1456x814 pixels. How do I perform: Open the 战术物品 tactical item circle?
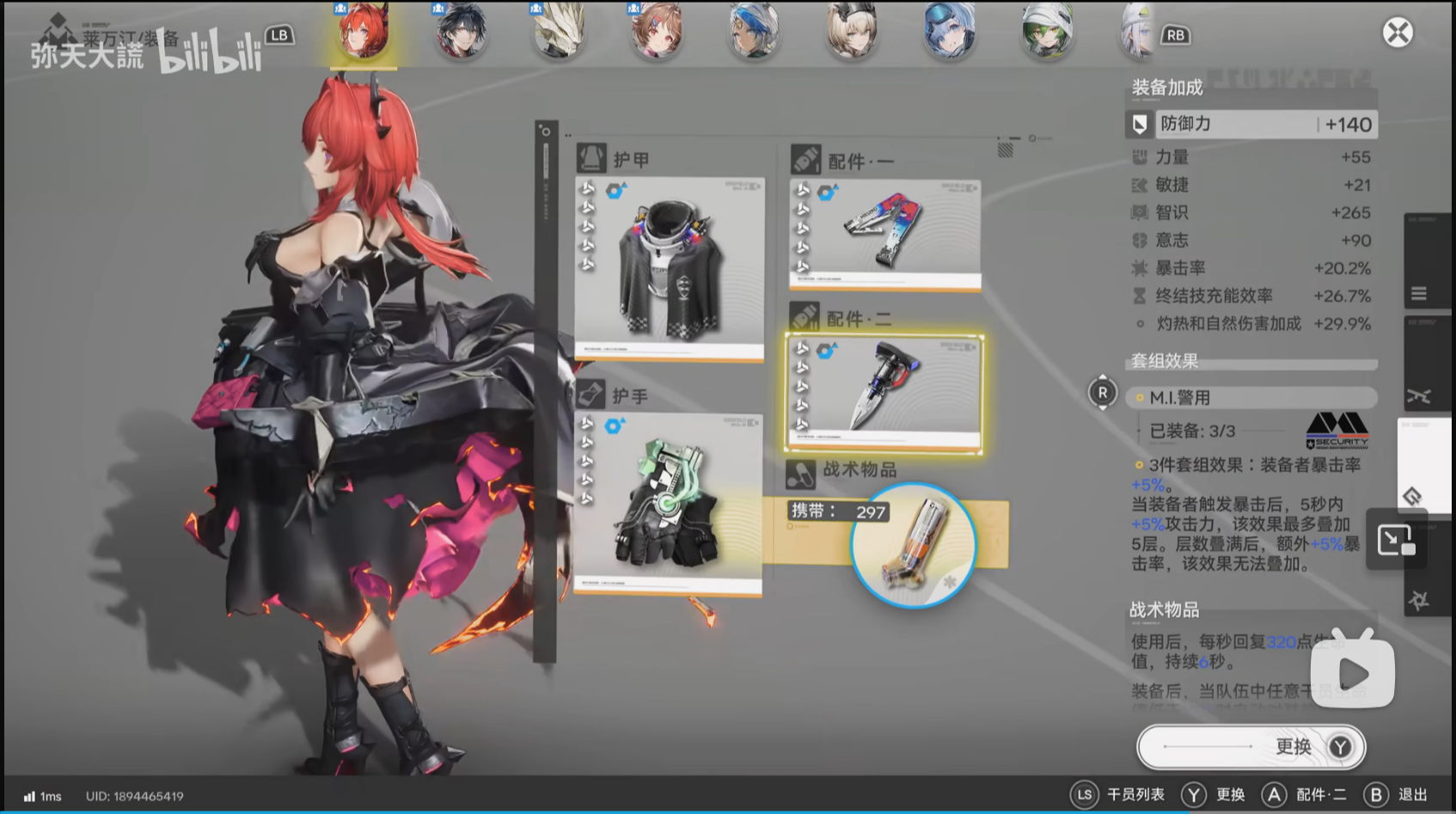(x=913, y=546)
